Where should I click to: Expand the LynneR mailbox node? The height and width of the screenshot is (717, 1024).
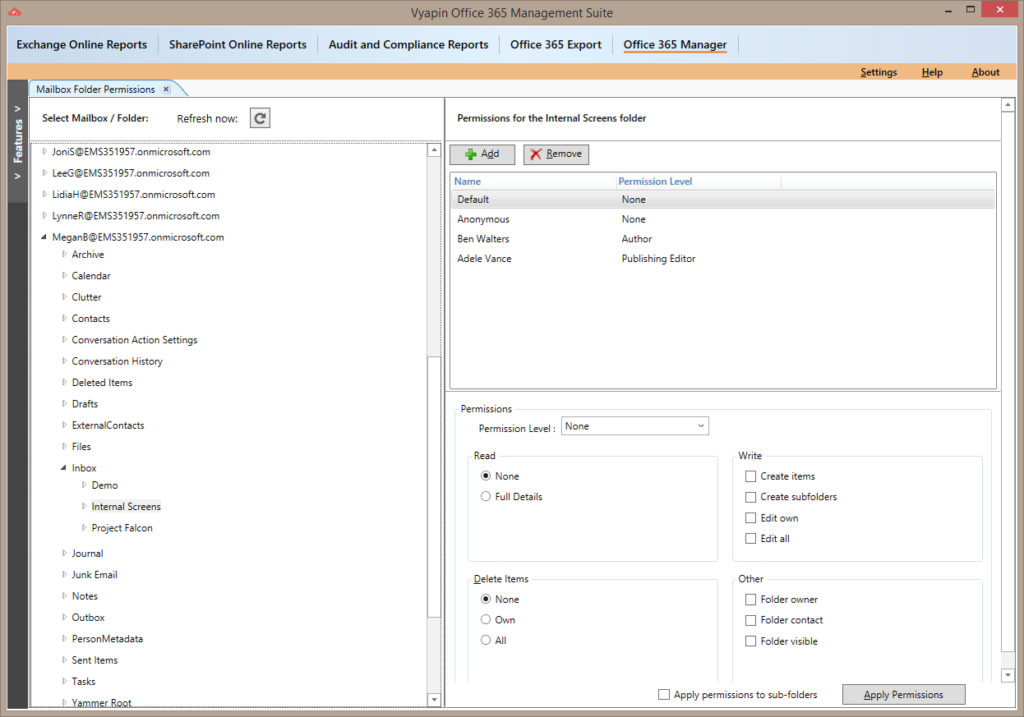click(x=44, y=215)
